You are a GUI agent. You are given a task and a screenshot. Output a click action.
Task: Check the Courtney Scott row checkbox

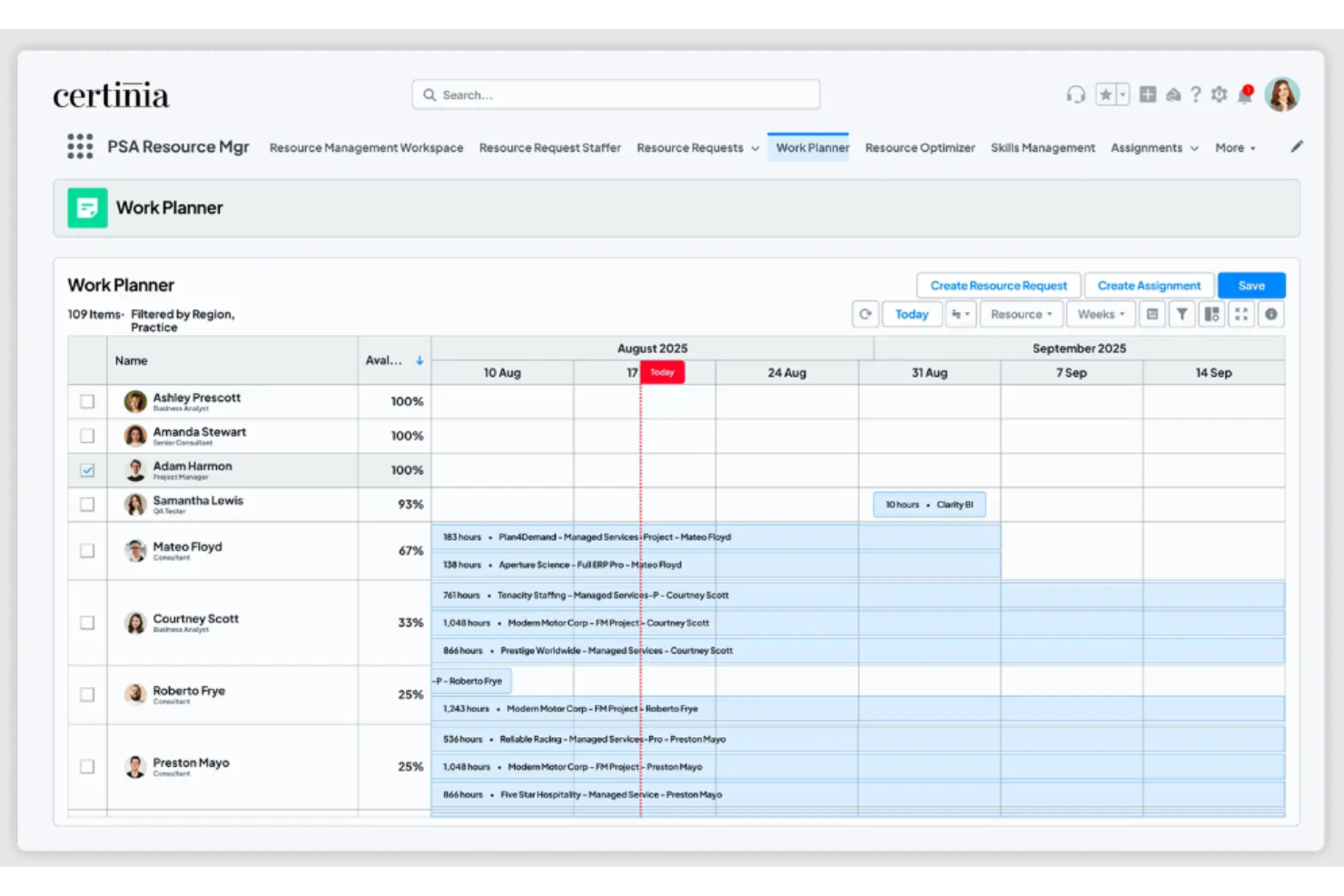pos(87,623)
